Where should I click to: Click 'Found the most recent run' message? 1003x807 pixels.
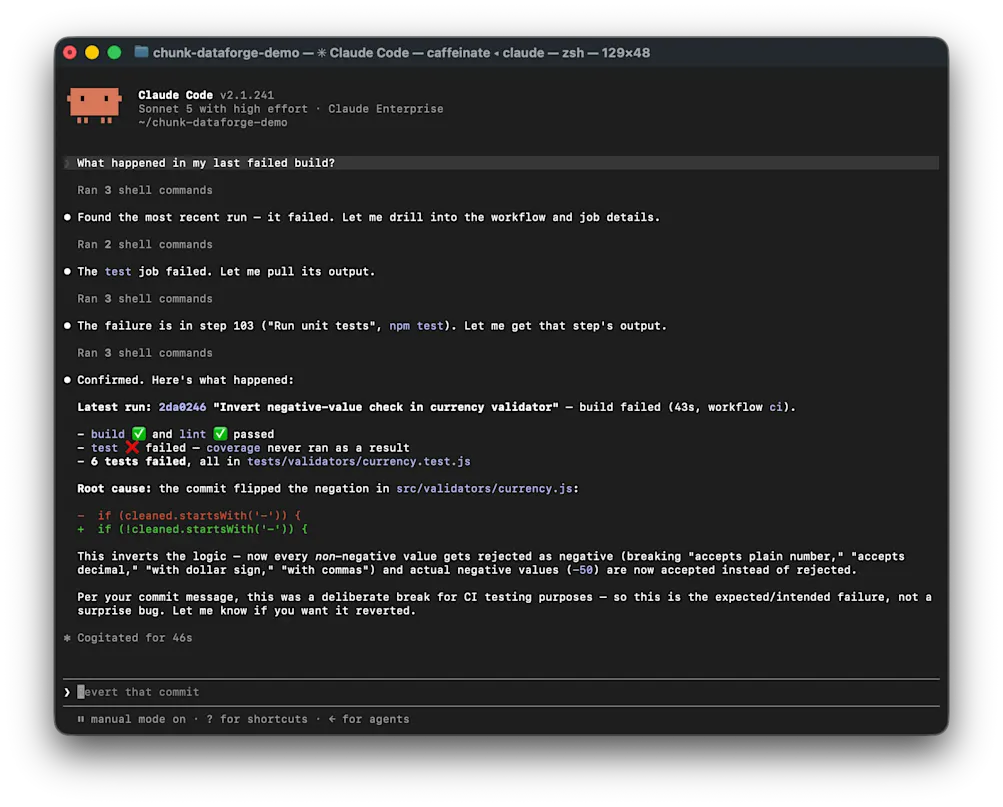coord(368,217)
